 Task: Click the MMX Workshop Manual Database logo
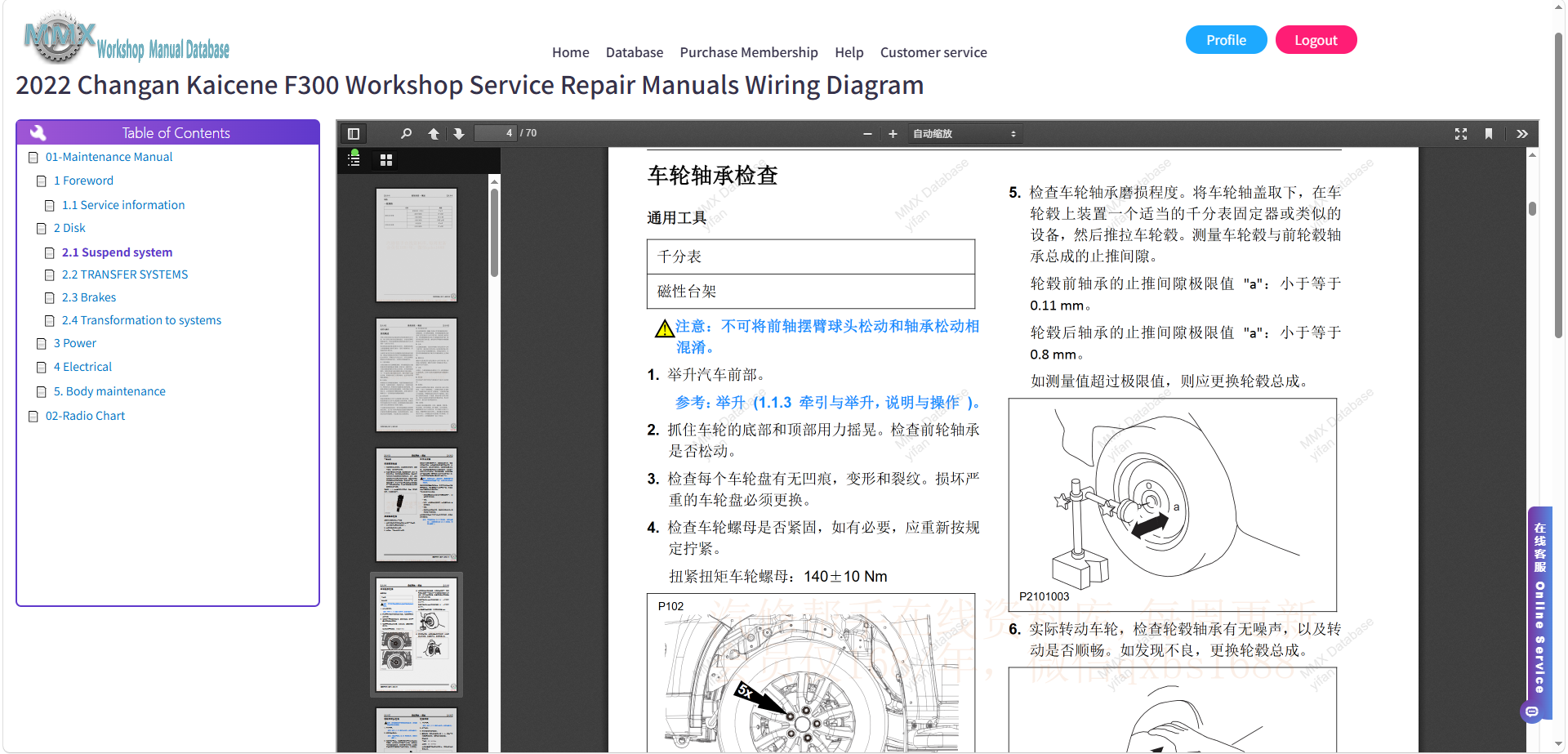coord(127,39)
